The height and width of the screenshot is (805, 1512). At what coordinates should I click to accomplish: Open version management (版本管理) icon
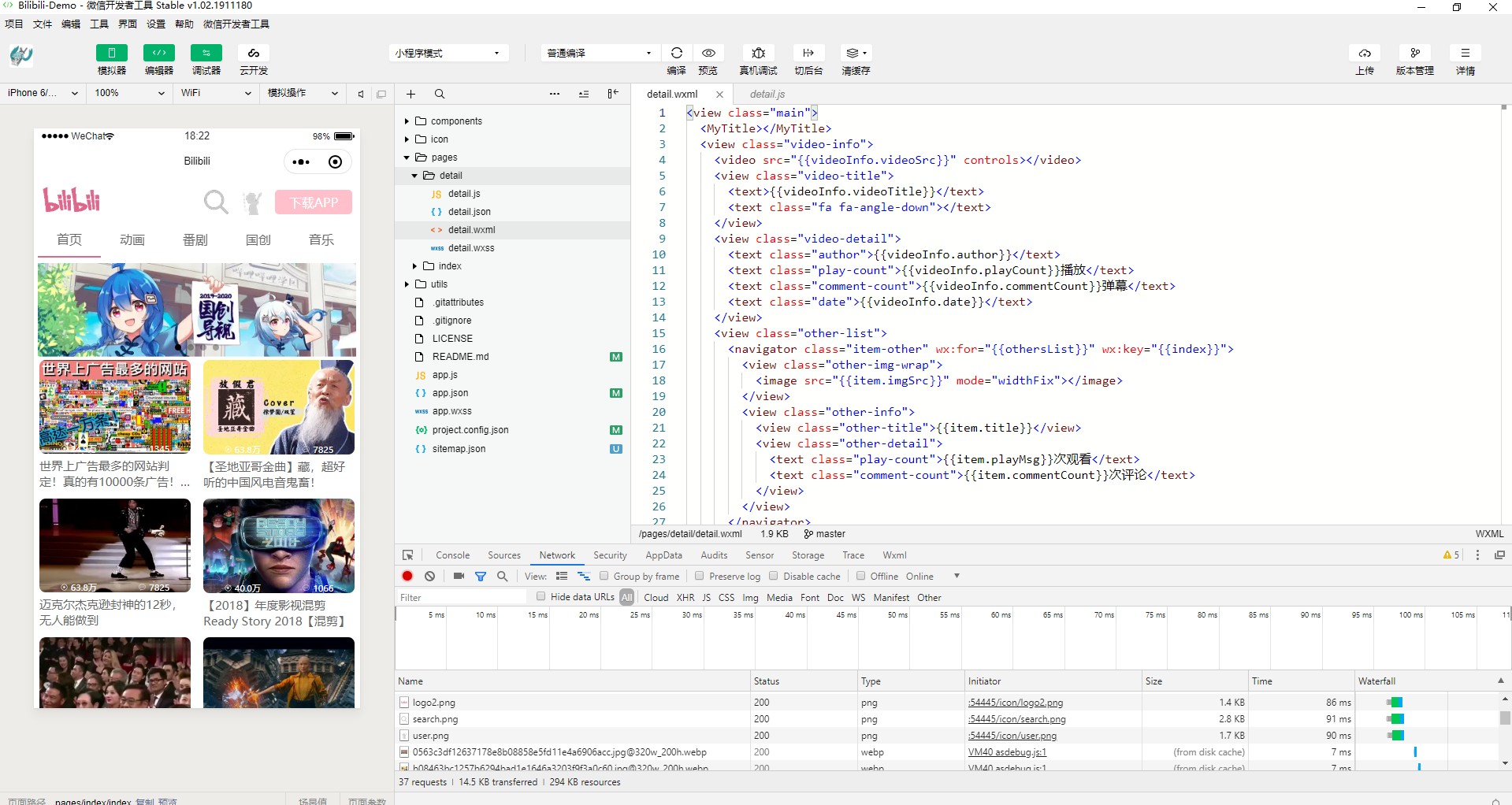[x=1415, y=53]
